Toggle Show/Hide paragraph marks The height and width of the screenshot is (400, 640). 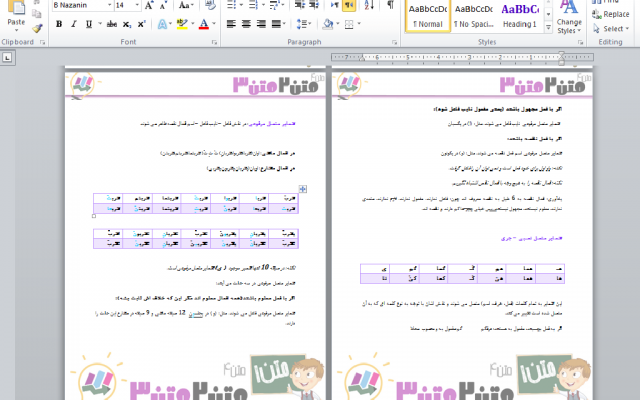[390, 5]
